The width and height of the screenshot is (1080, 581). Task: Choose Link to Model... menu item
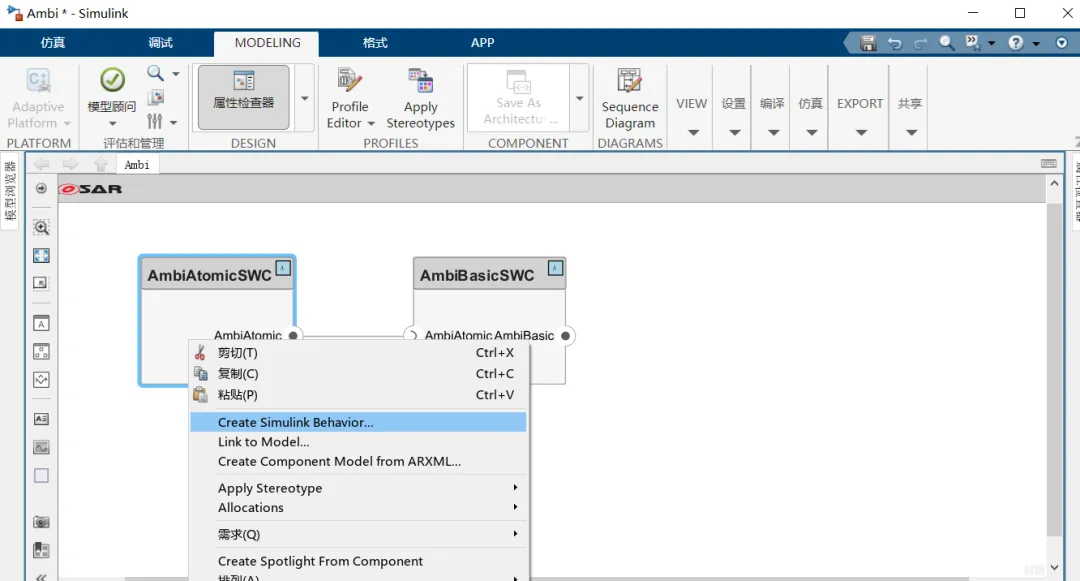pos(358,442)
